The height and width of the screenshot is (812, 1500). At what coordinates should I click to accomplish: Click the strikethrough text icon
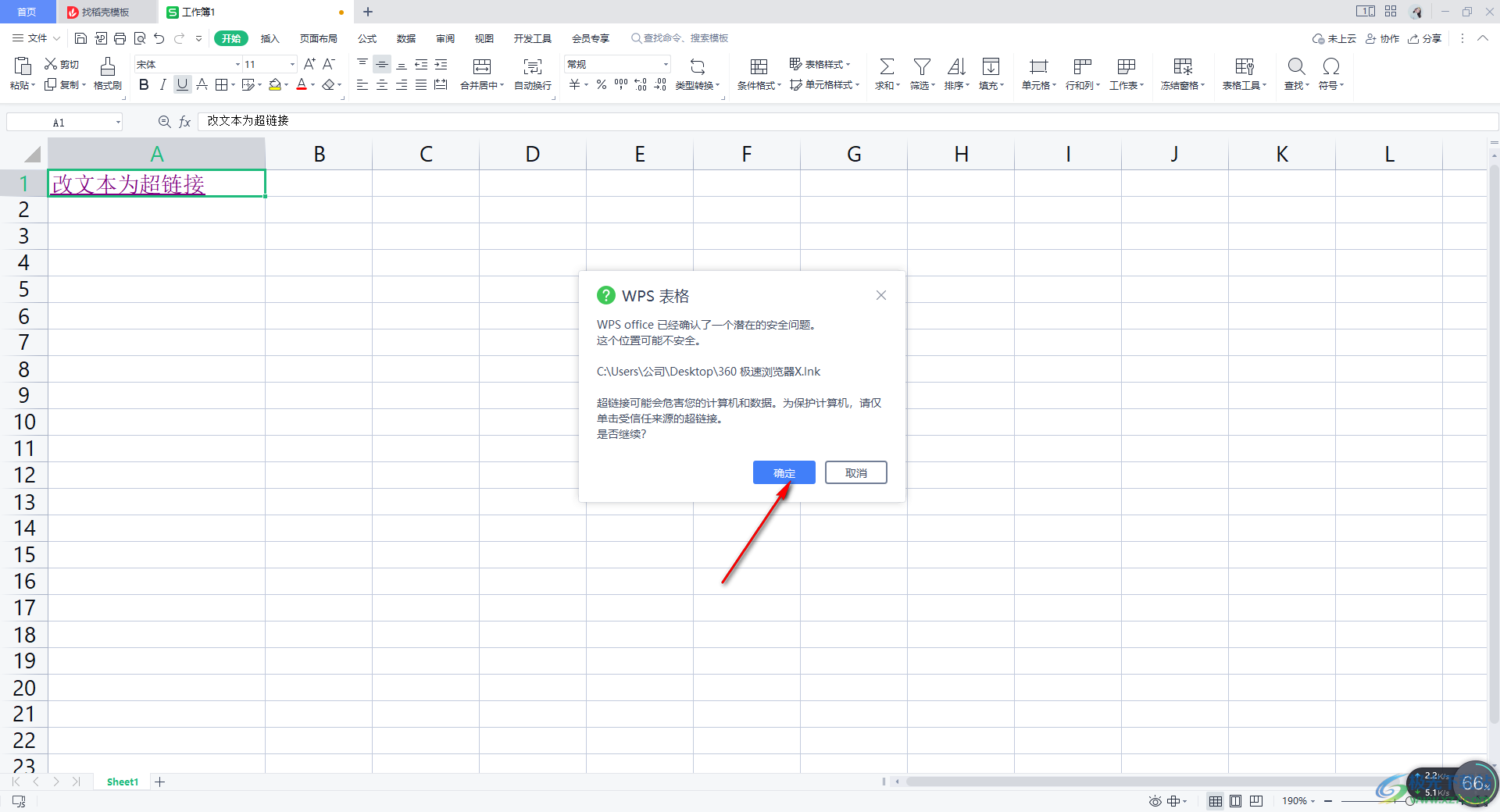coord(202,84)
